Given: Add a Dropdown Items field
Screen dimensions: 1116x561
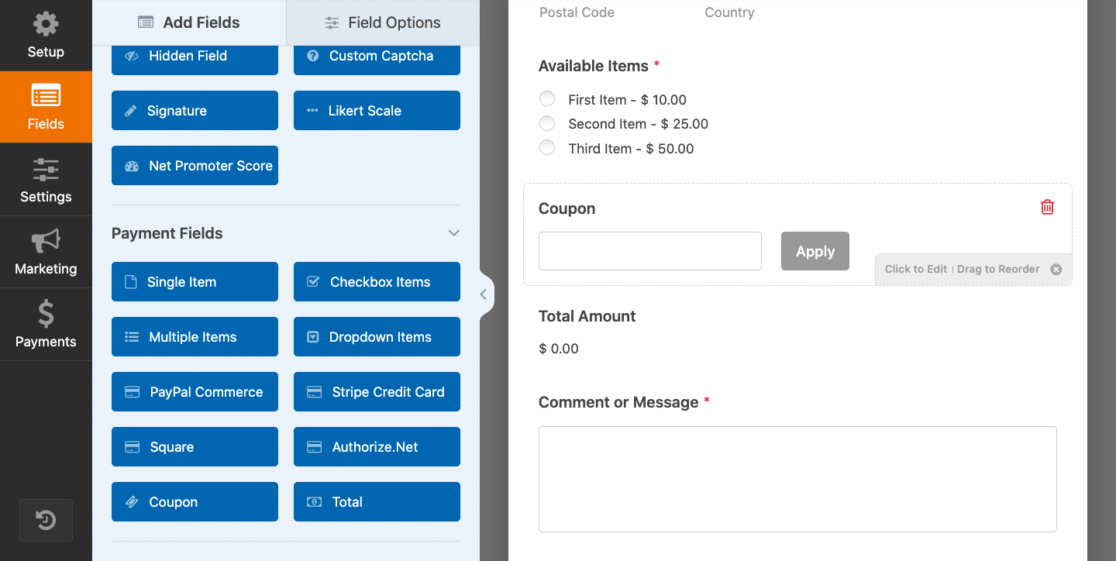Looking at the screenshot, I should [x=377, y=337].
